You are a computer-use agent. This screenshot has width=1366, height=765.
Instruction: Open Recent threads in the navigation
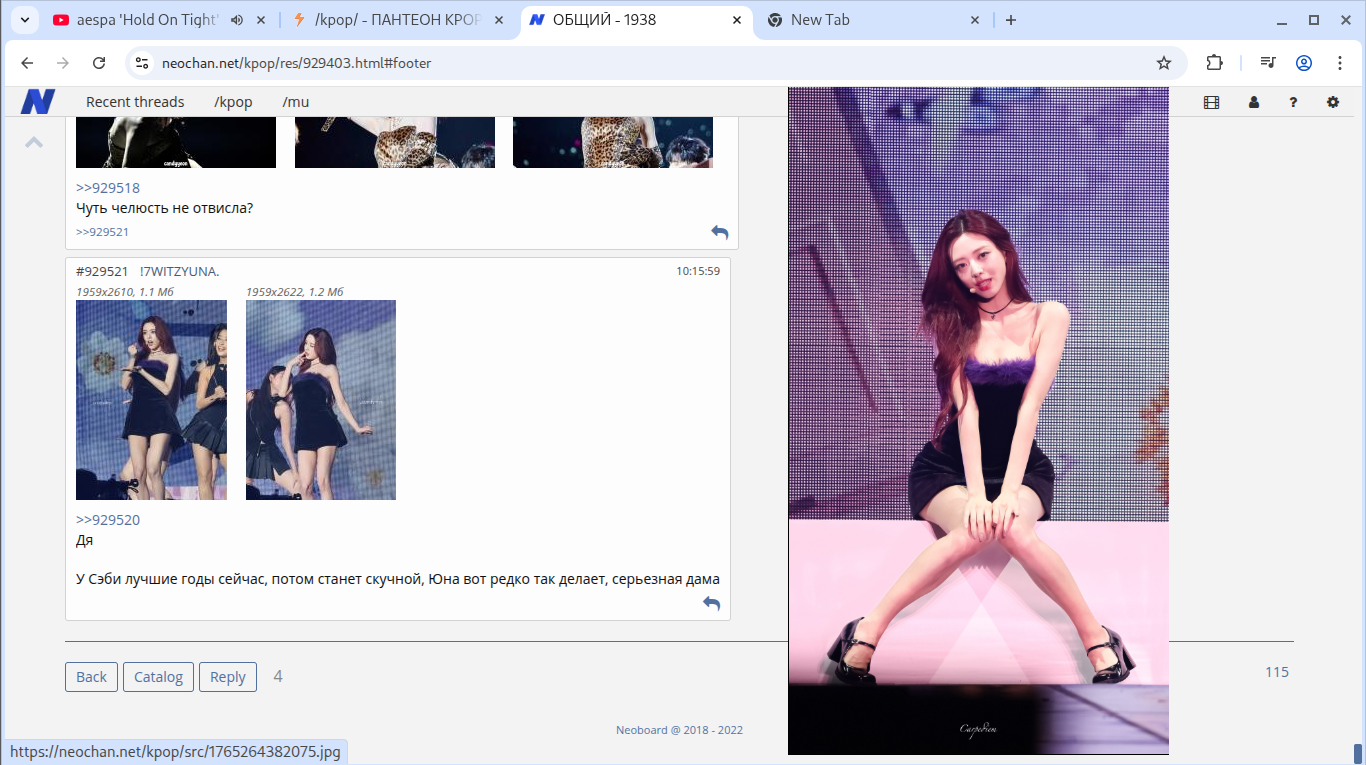[x=135, y=102]
